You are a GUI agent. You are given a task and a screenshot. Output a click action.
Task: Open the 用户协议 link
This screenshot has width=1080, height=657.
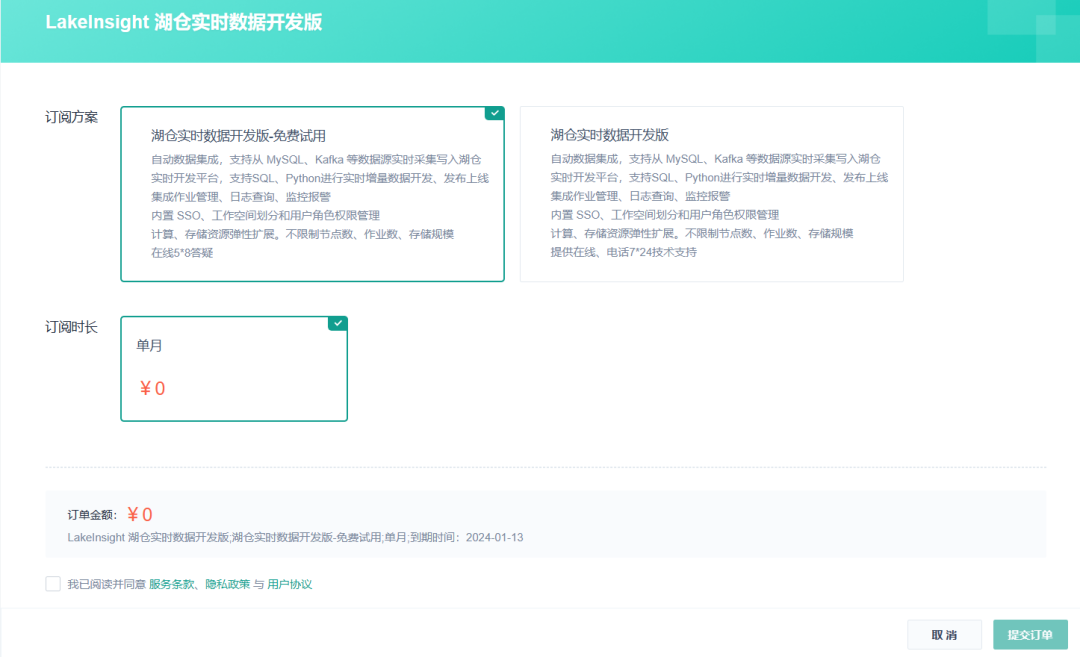(289, 584)
